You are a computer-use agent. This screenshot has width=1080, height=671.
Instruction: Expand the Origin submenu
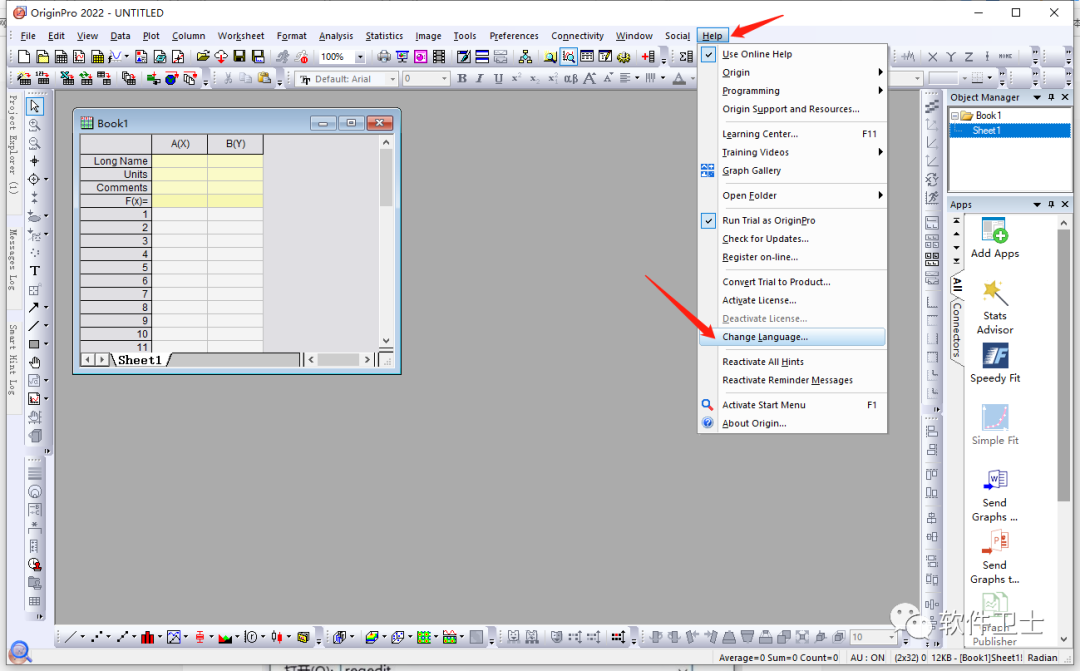coord(792,72)
